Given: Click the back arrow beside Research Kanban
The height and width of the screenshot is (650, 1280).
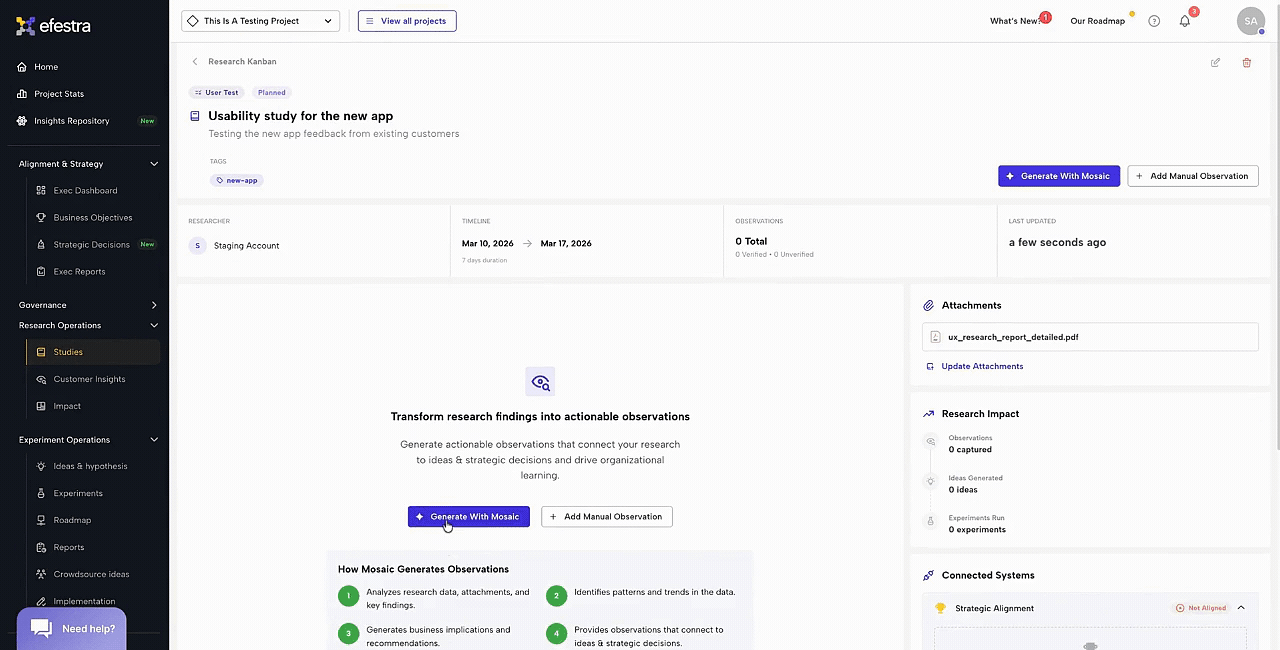Looking at the screenshot, I should (195, 62).
